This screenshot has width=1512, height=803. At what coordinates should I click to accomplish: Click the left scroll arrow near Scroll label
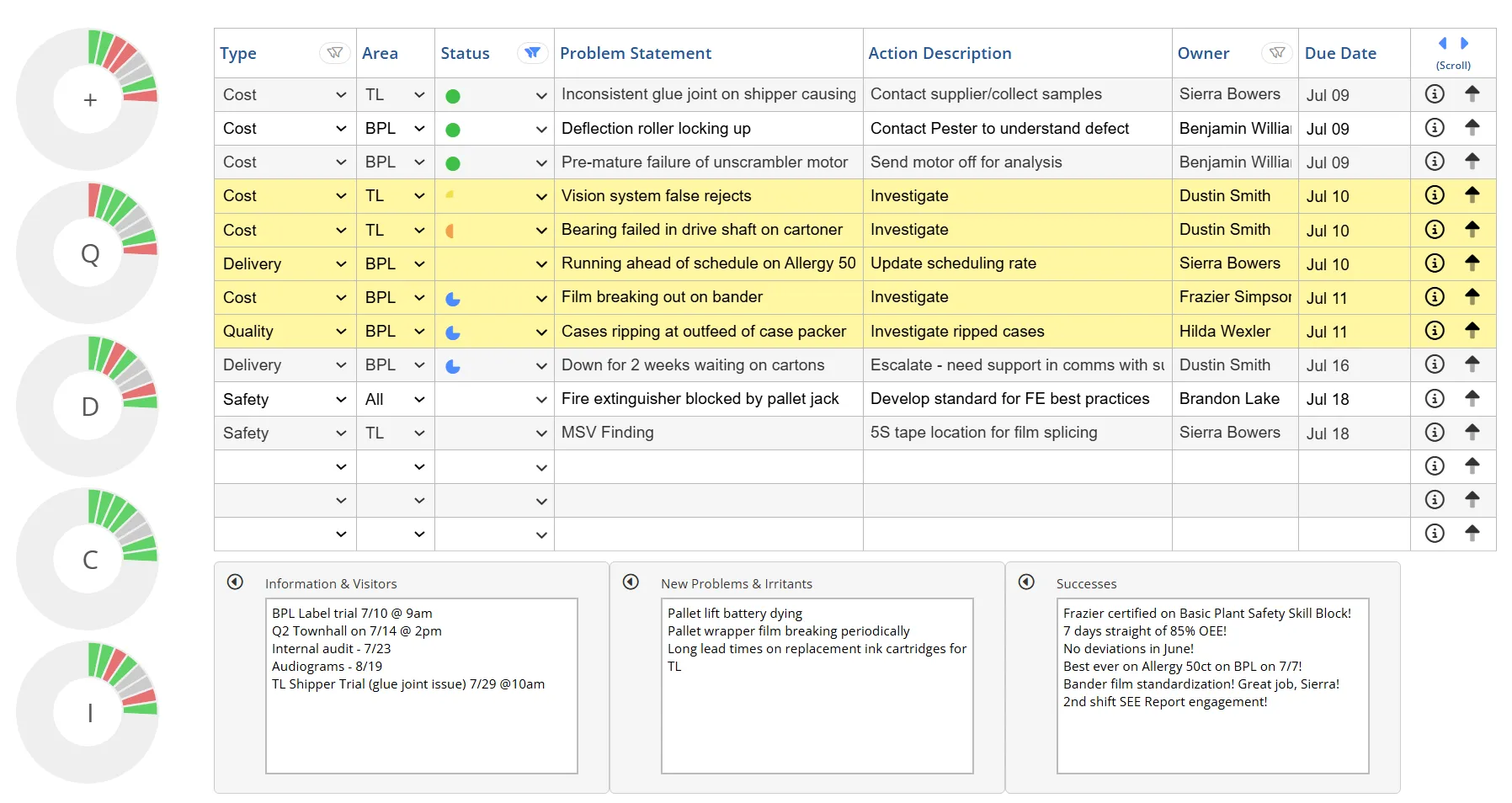1442,42
